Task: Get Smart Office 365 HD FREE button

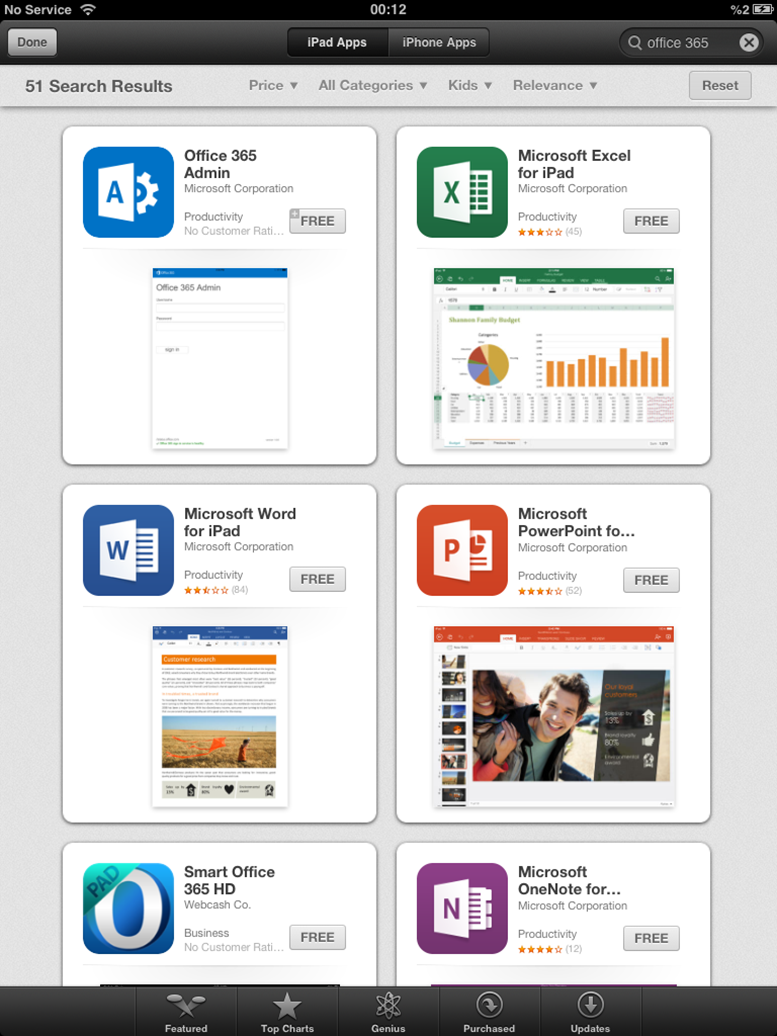Action: tap(317, 937)
